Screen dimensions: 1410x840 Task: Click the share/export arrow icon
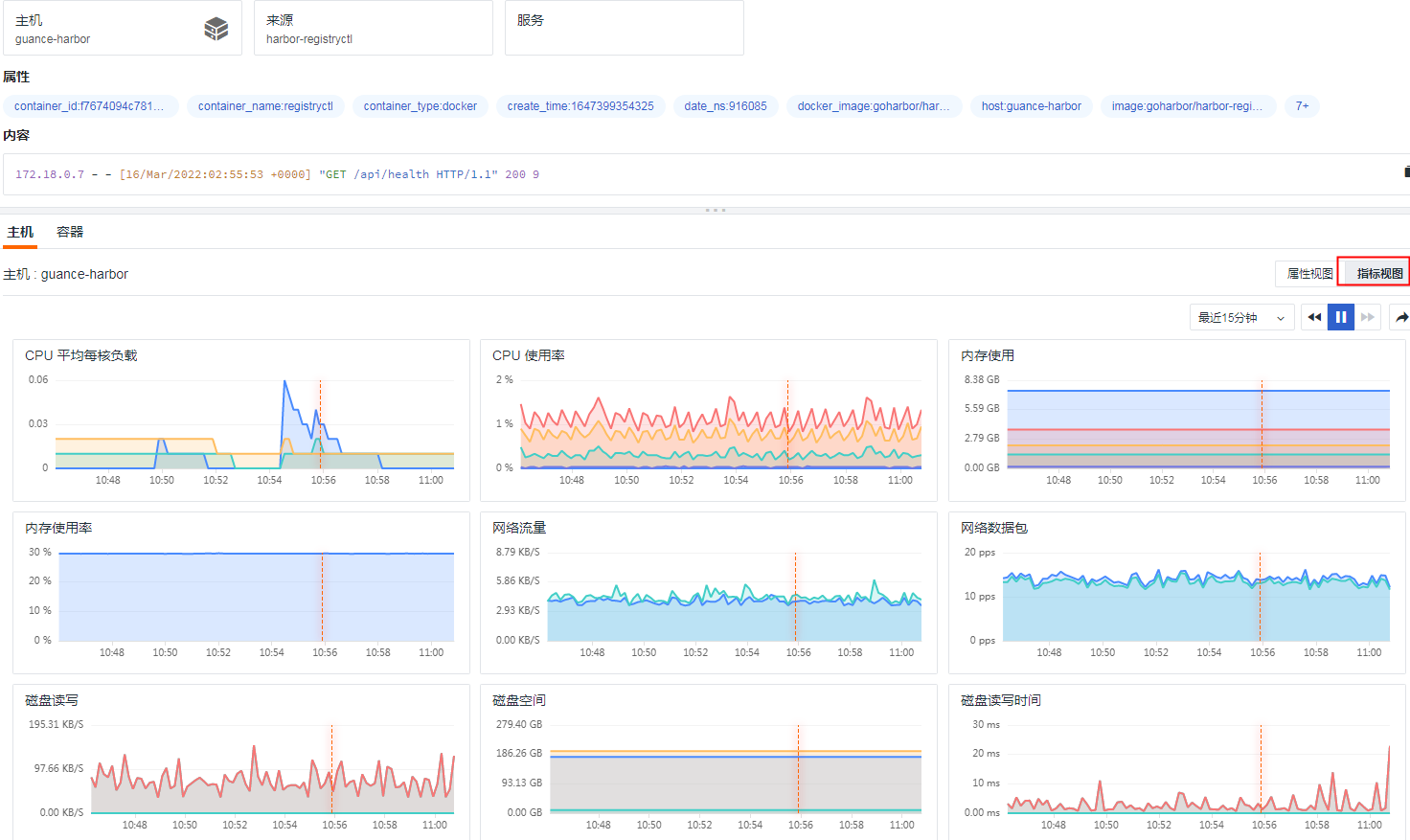[1401, 317]
